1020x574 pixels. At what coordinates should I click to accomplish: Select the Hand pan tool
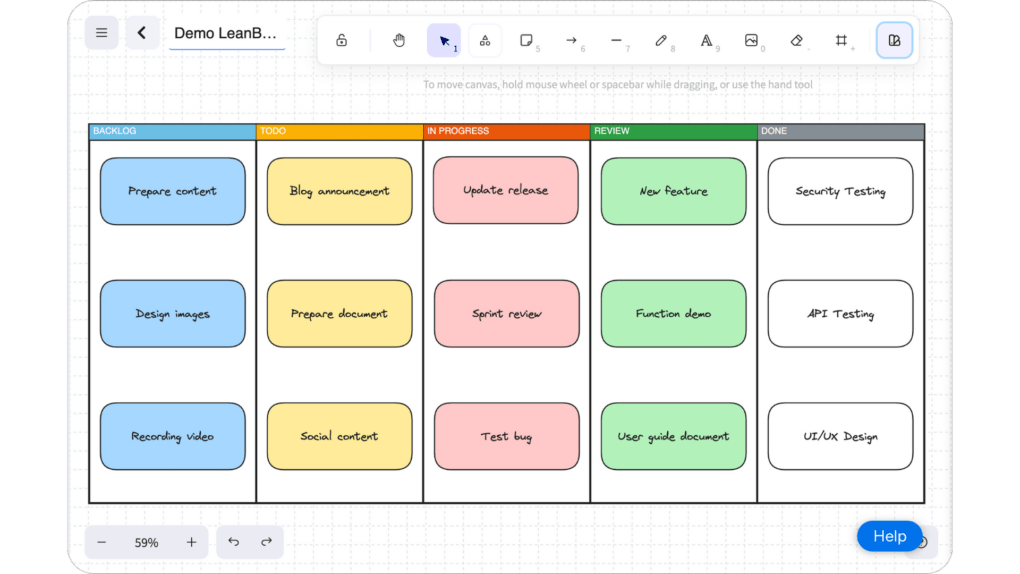click(x=399, y=41)
